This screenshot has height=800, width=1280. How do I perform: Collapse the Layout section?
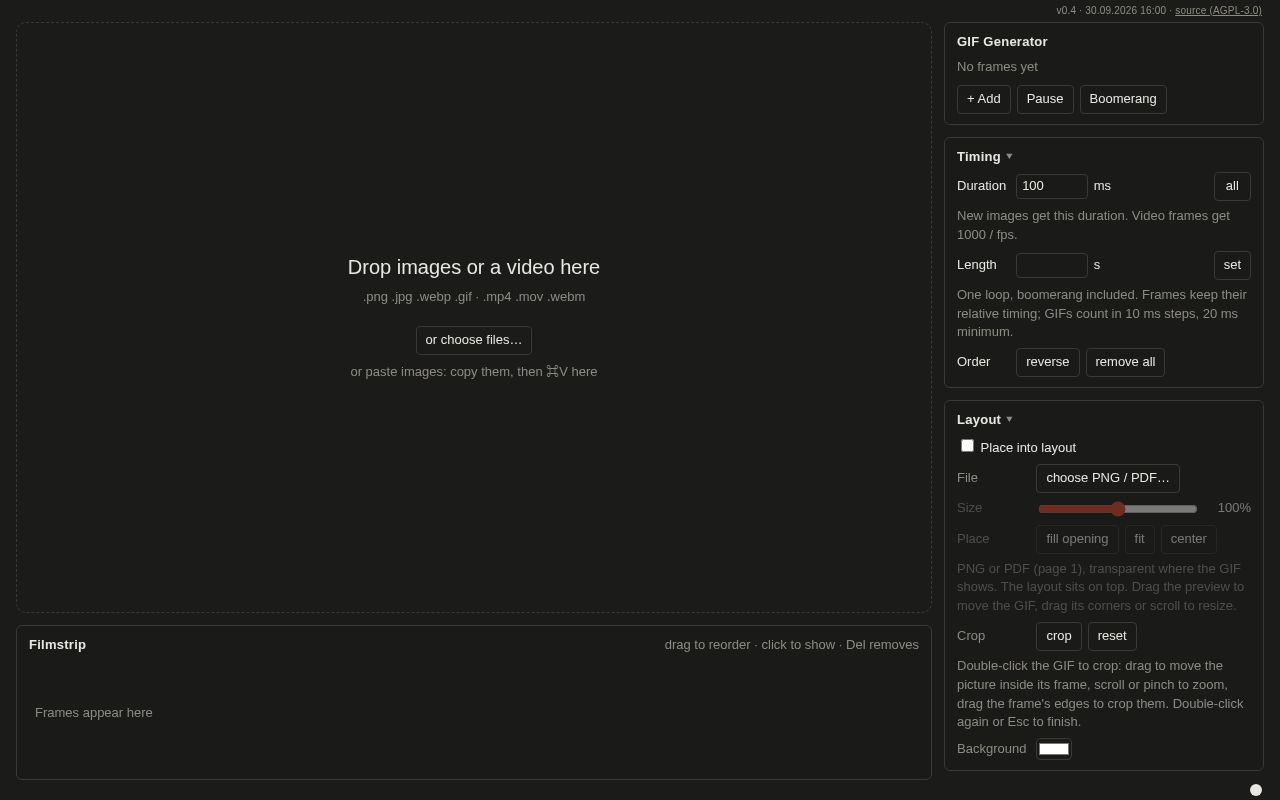[x=985, y=419]
